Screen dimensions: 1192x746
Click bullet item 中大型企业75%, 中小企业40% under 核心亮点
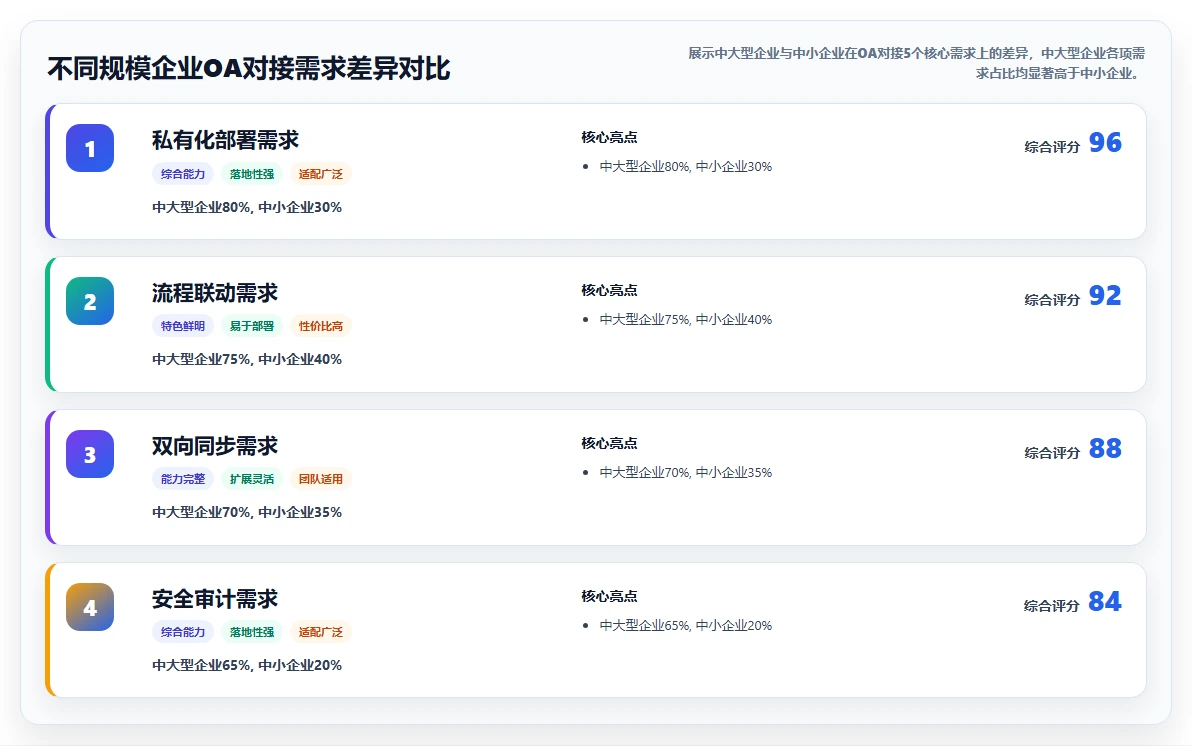[686, 319]
